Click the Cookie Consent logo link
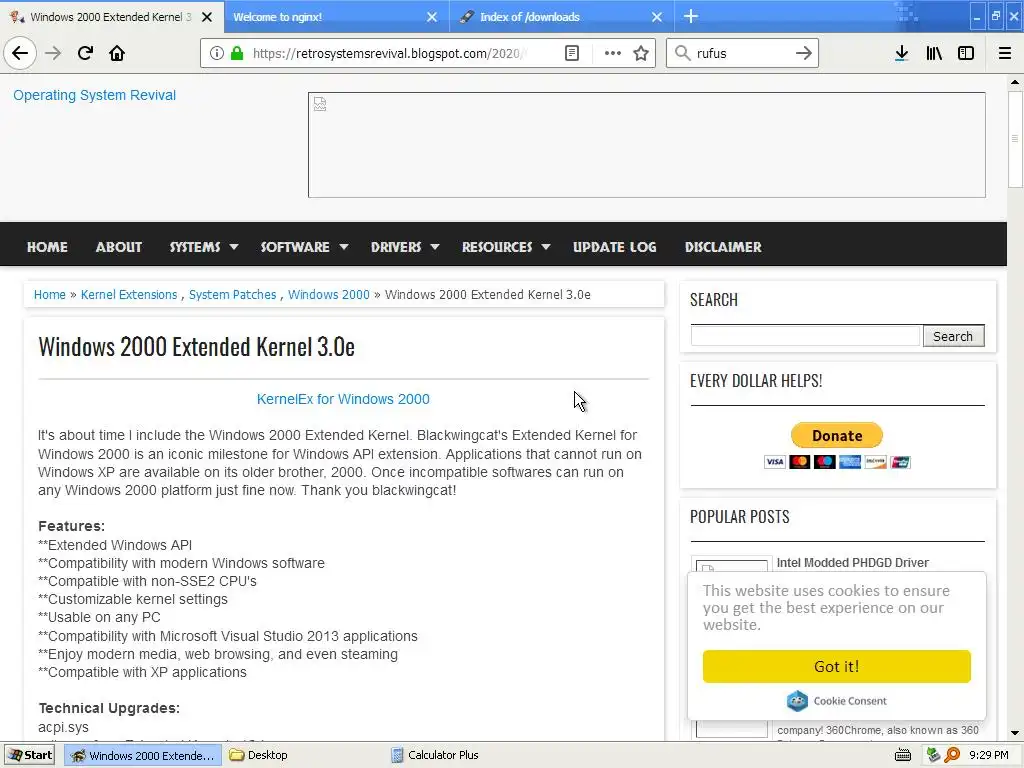 (x=837, y=701)
